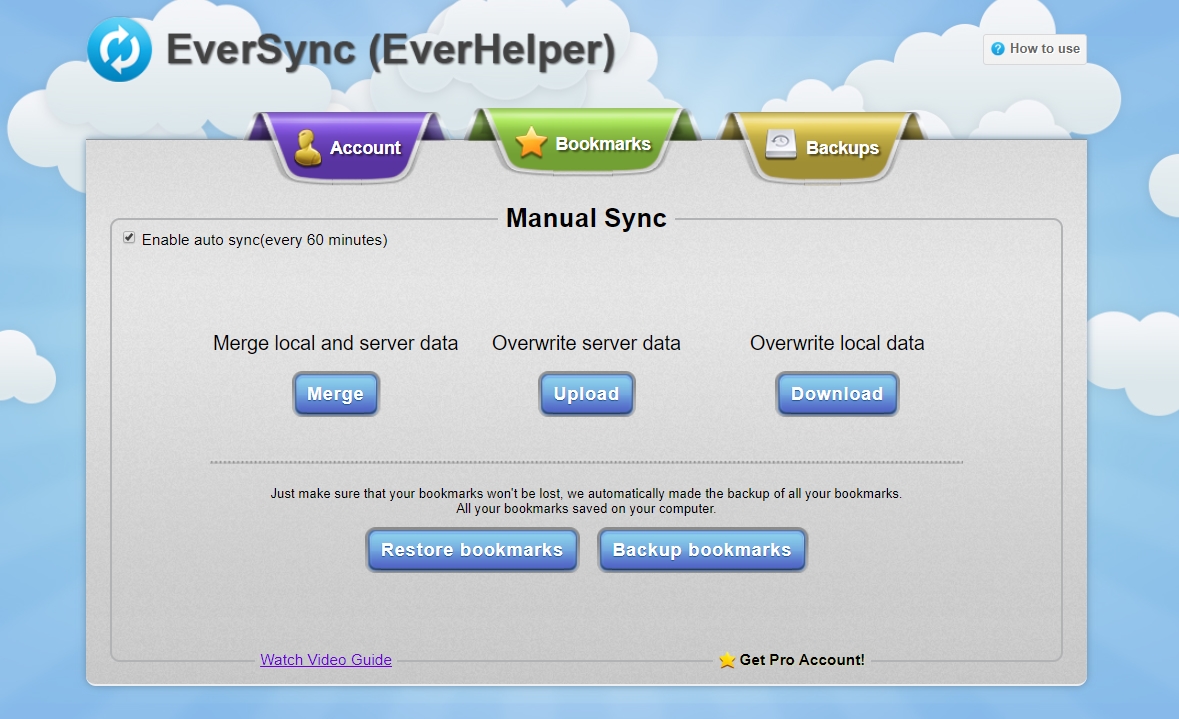This screenshot has height=719, width=1179.
Task: Select the Bookmarks tab label
Action: pyautogui.click(x=602, y=144)
